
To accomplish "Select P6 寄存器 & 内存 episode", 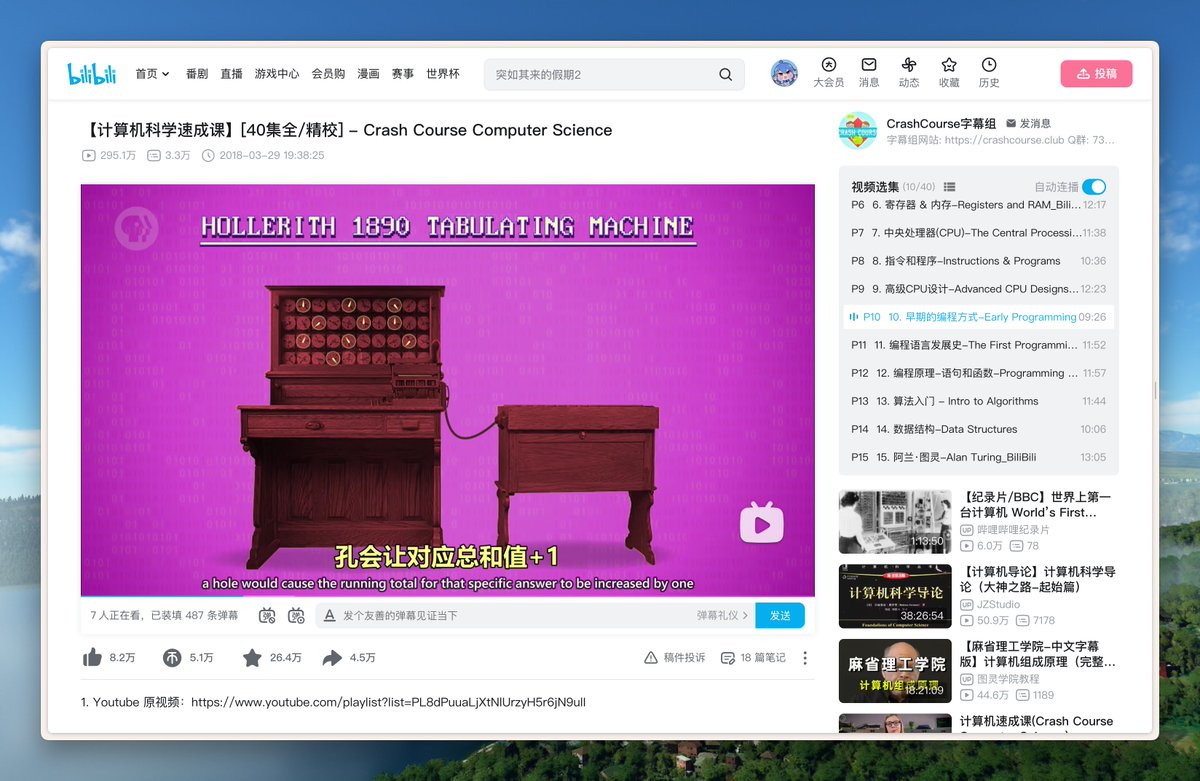I will pyautogui.click(x=979, y=205).
